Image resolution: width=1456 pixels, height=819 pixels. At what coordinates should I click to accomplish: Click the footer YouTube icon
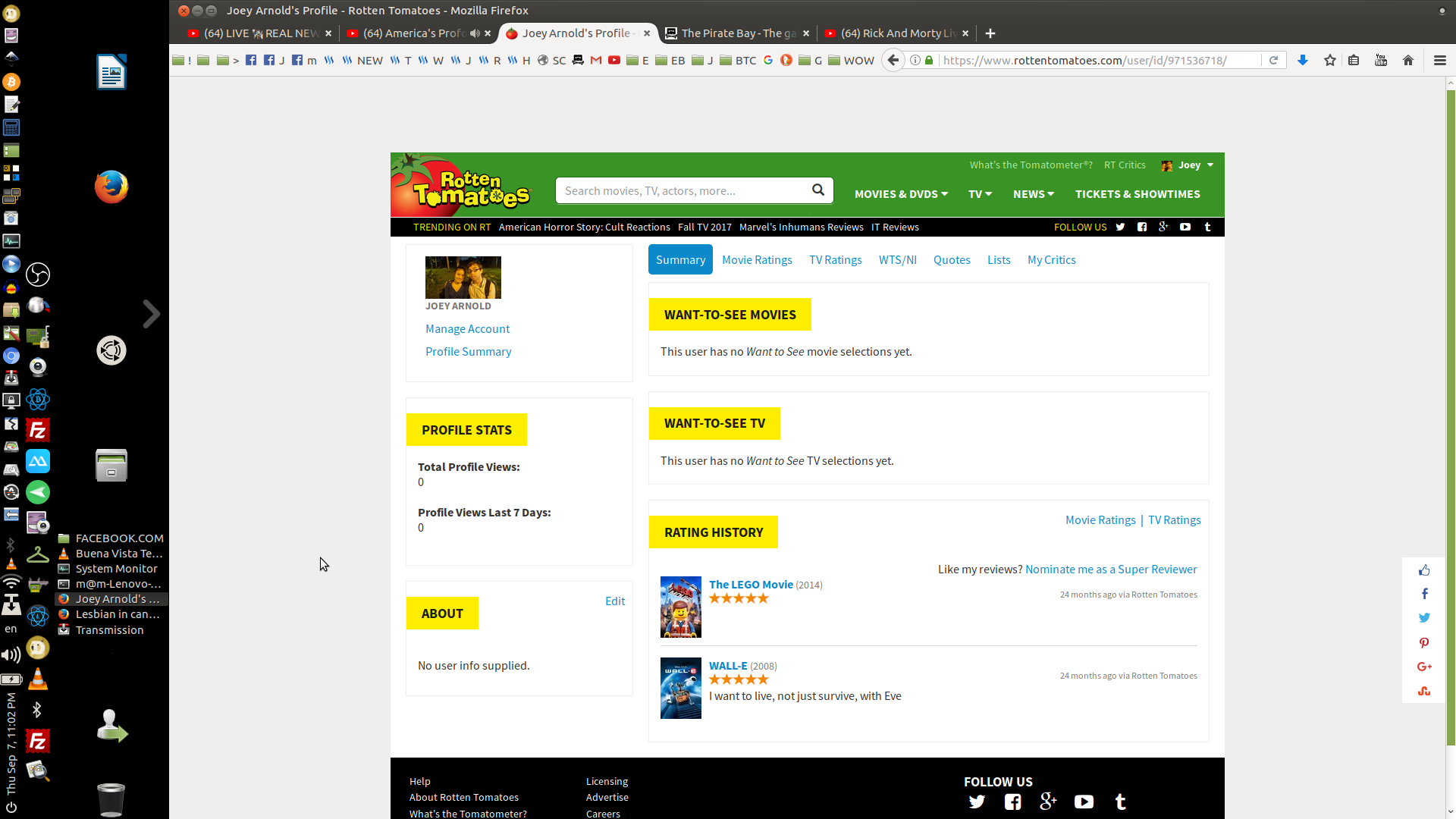pyautogui.click(x=1084, y=802)
